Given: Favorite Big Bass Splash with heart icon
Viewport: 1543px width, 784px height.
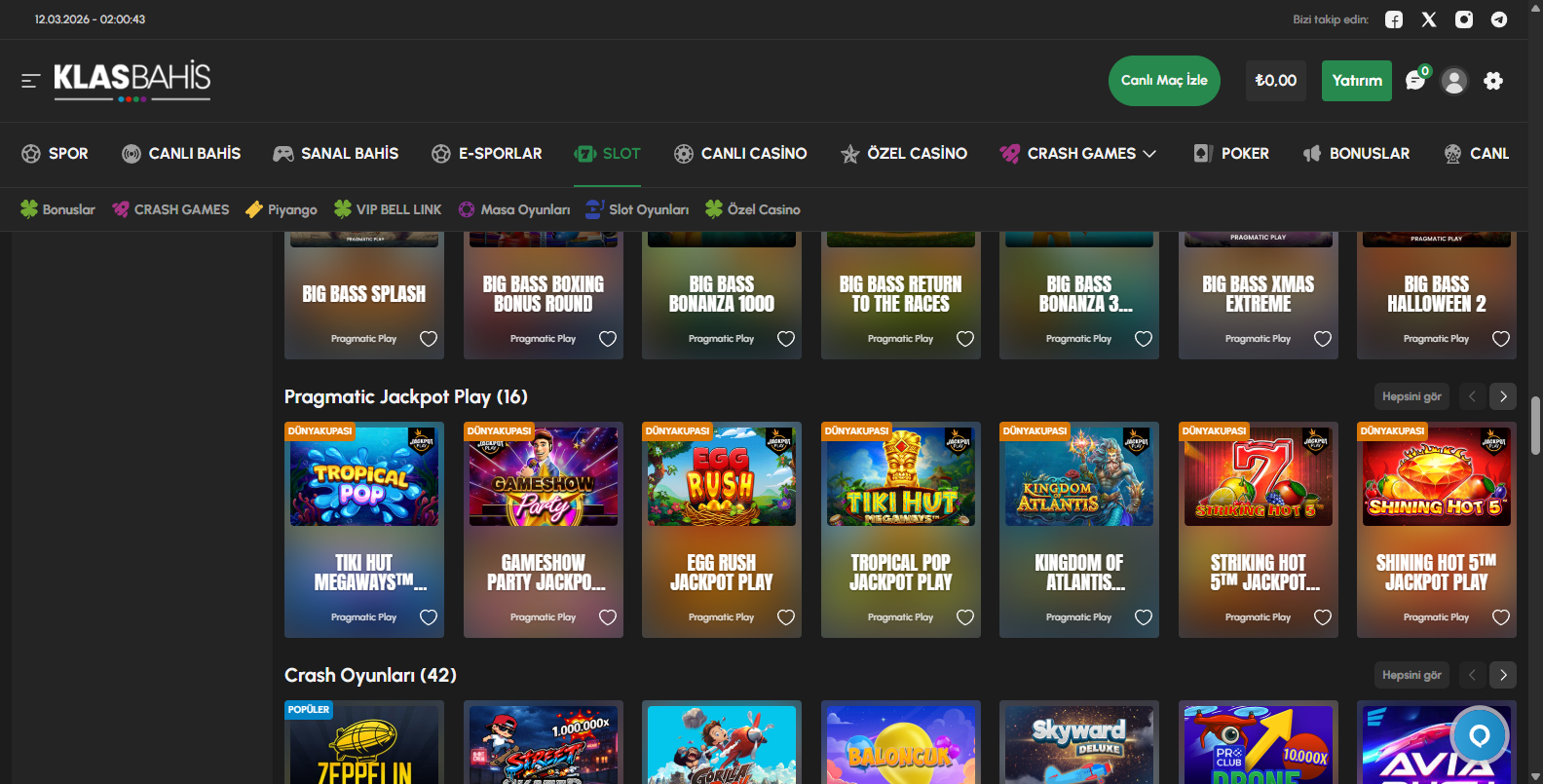Looking at the screenshot, I should click(x=429, y=339).
